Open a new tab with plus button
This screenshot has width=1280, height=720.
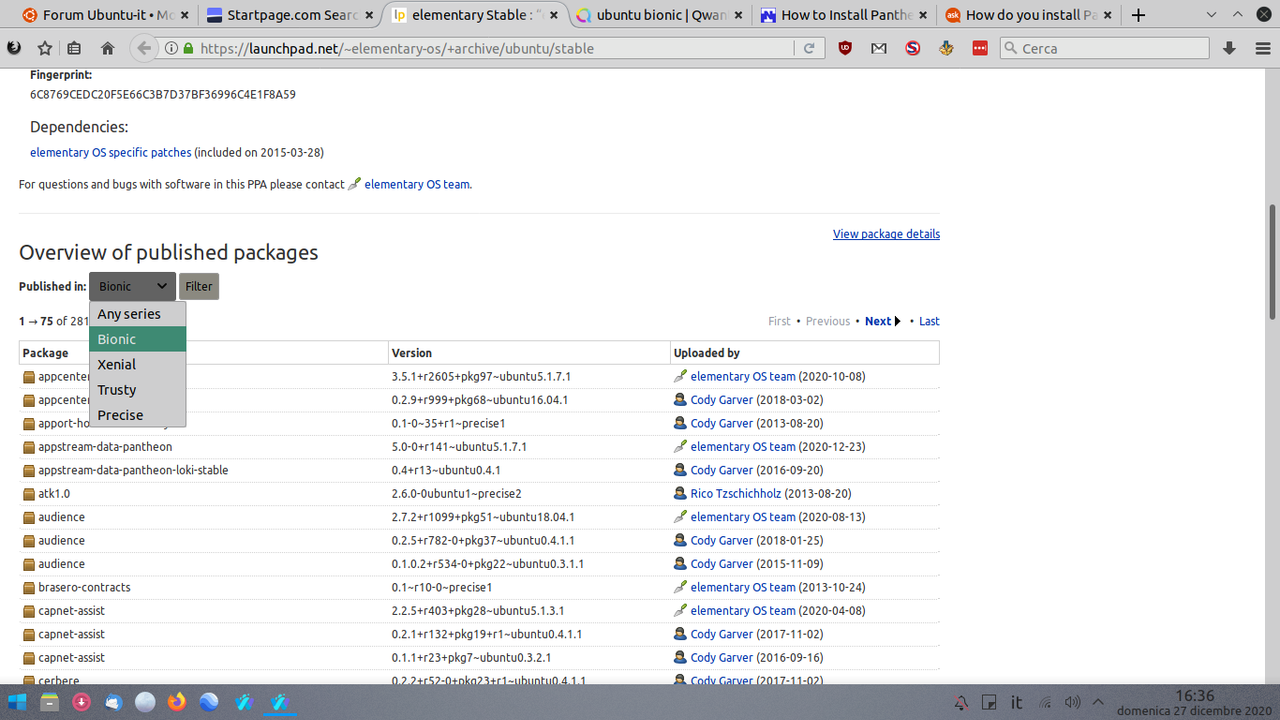coord(1138,15)
